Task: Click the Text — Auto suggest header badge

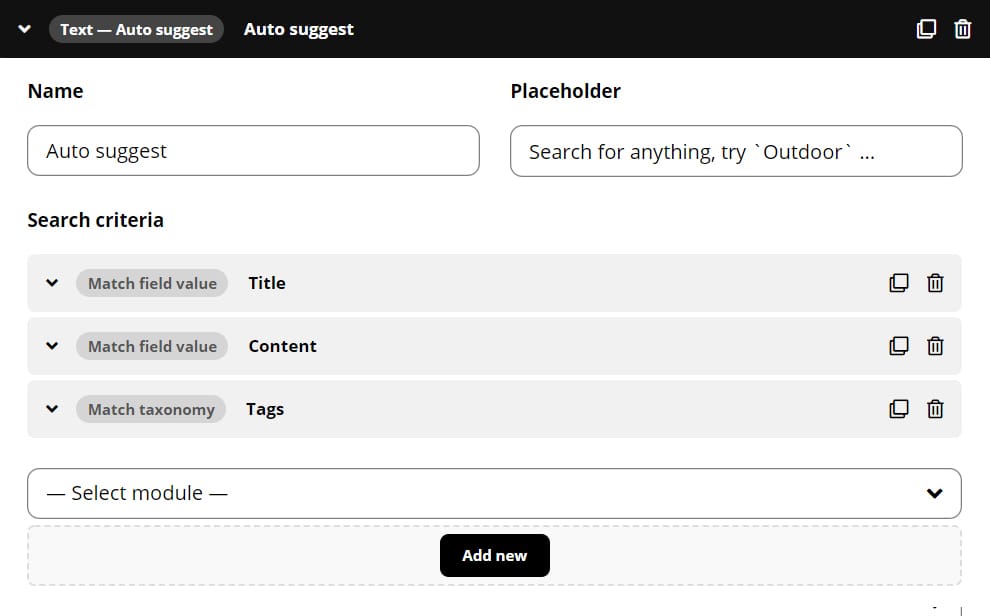Action: point(136,29)
